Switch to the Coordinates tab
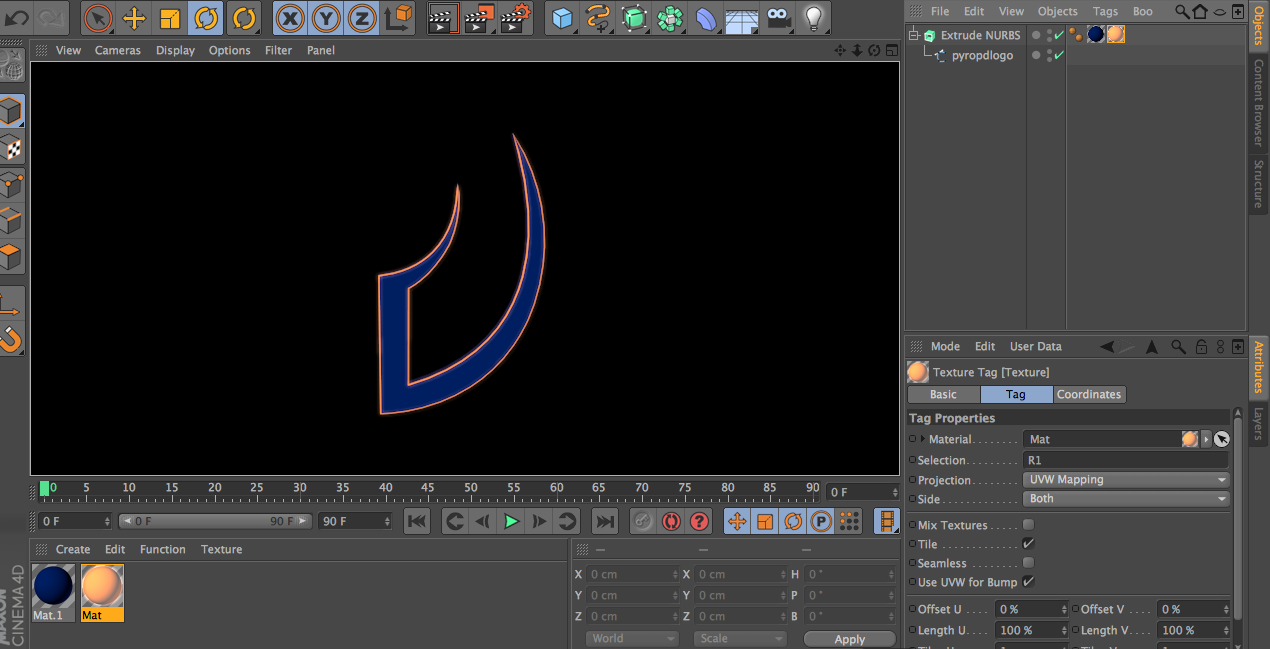Screen dimensions: 1270x649 tap(1089, 394)
